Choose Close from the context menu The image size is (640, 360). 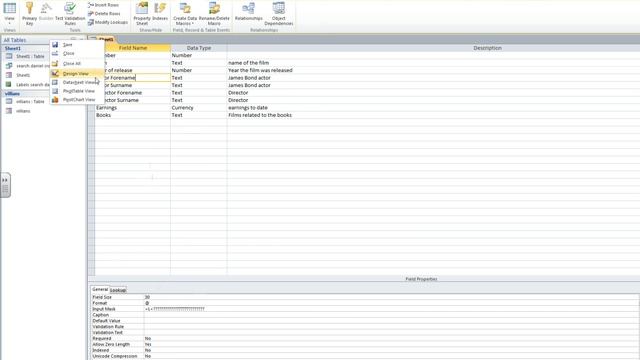pyautogui.click(x=69, y=53)
